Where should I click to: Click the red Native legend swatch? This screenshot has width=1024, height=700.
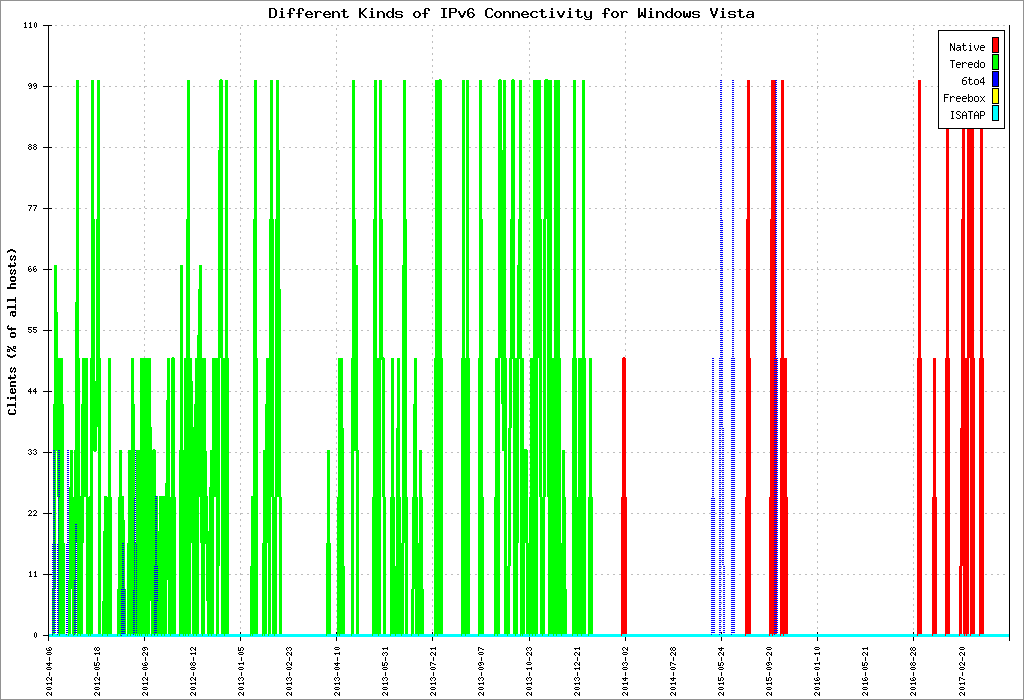[995, 47]
